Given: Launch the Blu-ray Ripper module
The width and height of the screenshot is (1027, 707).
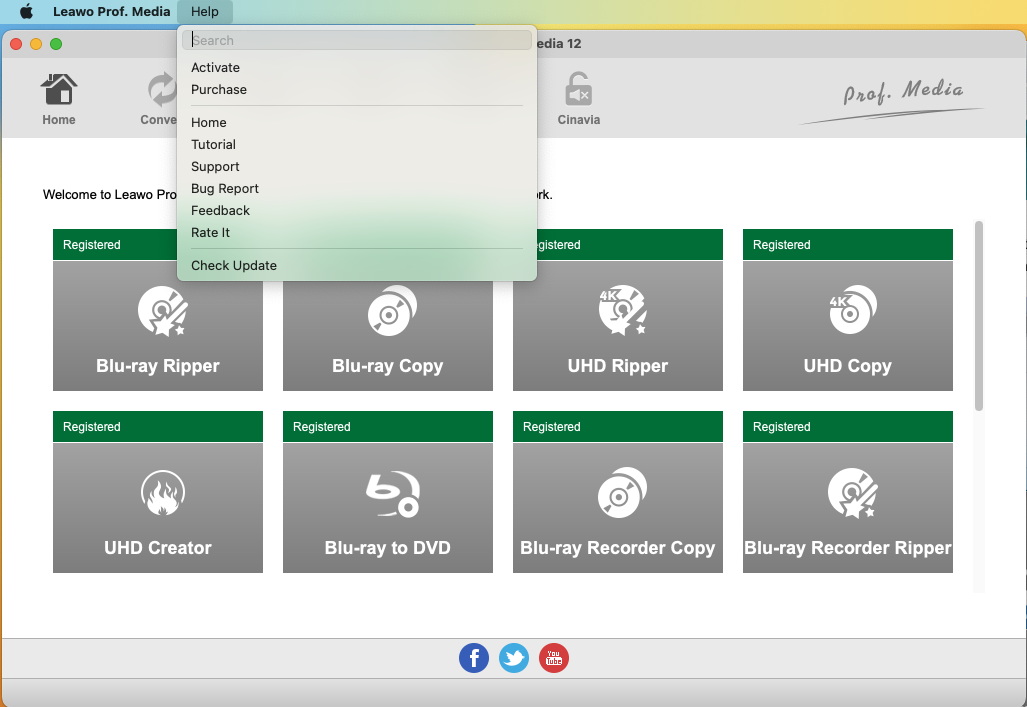Looking at the screenshot, I should [x=158, y=325].
